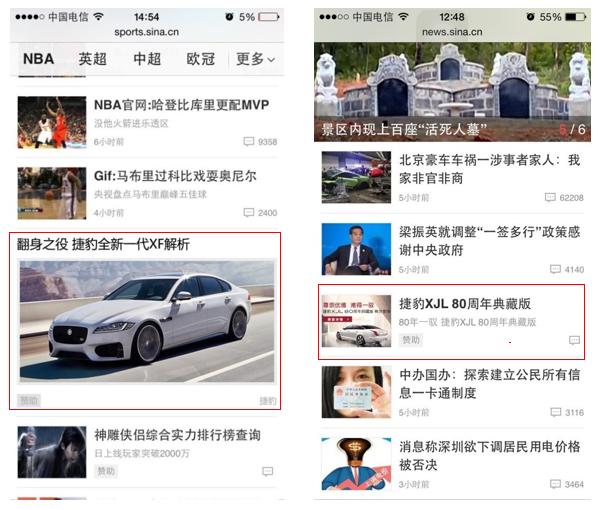Click comment icon with 2400 comments
Image resolution: width=602 pixels, height=510 pixels.
pos(248,212)
